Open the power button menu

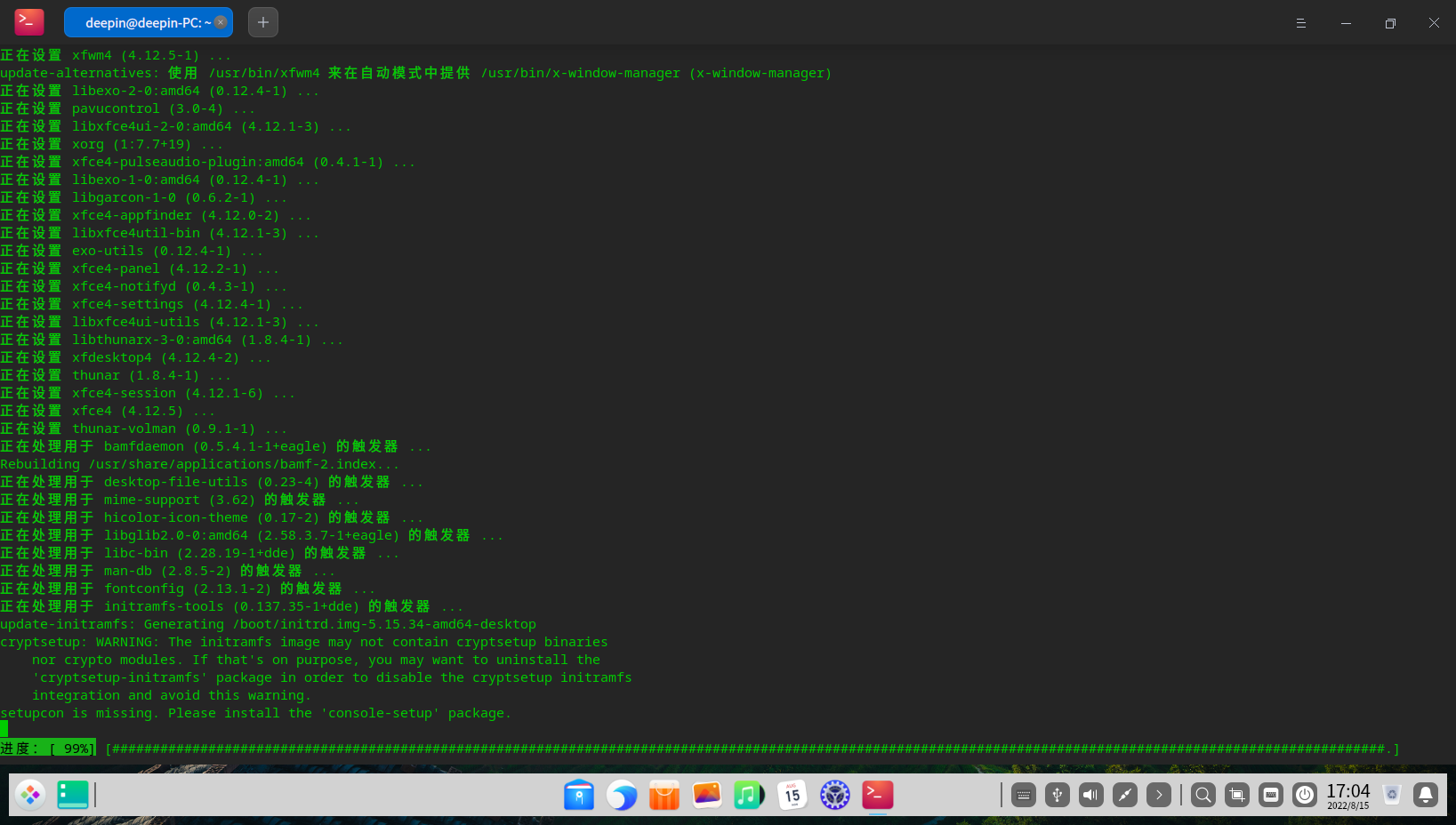pyautogui.click(x=1305, y=795)
